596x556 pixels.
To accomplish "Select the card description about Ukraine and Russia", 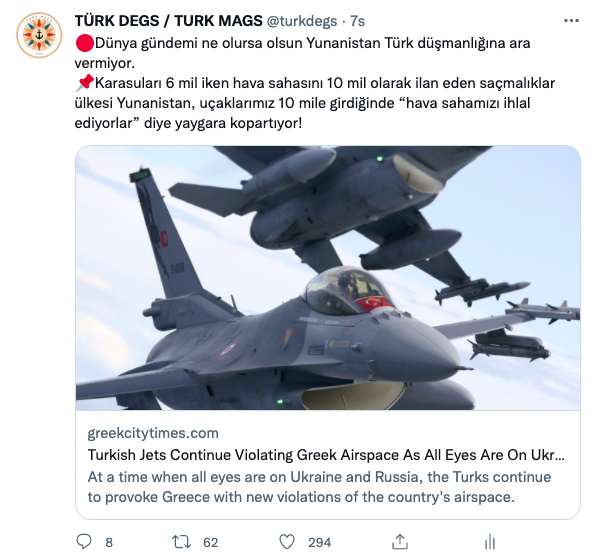I will (319, 487).
